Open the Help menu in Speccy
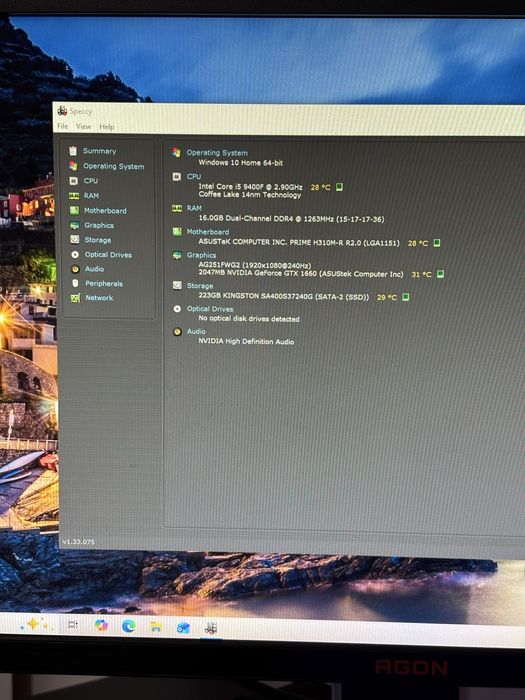 [107, 127]
